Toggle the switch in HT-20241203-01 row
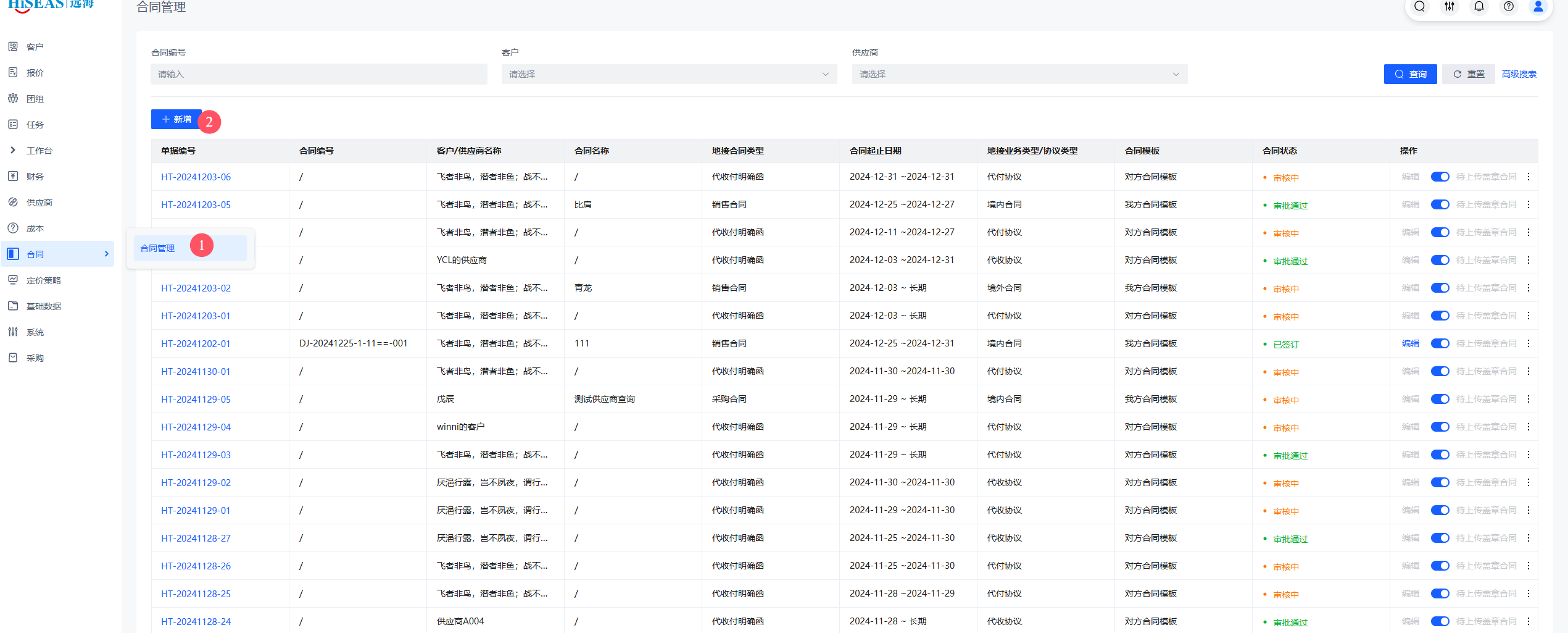 click(1440, 316)
